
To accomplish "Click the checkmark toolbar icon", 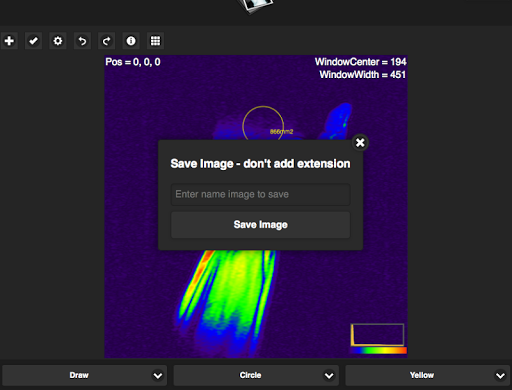I will (33, 41).
